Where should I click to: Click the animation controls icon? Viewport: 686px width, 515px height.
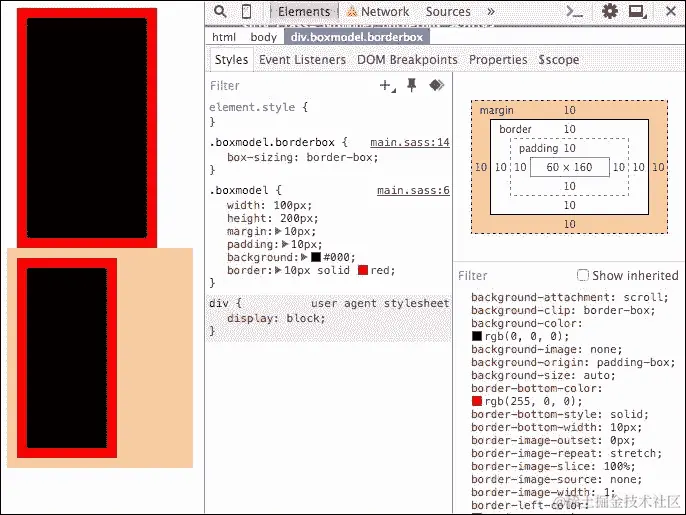[436, 85]
